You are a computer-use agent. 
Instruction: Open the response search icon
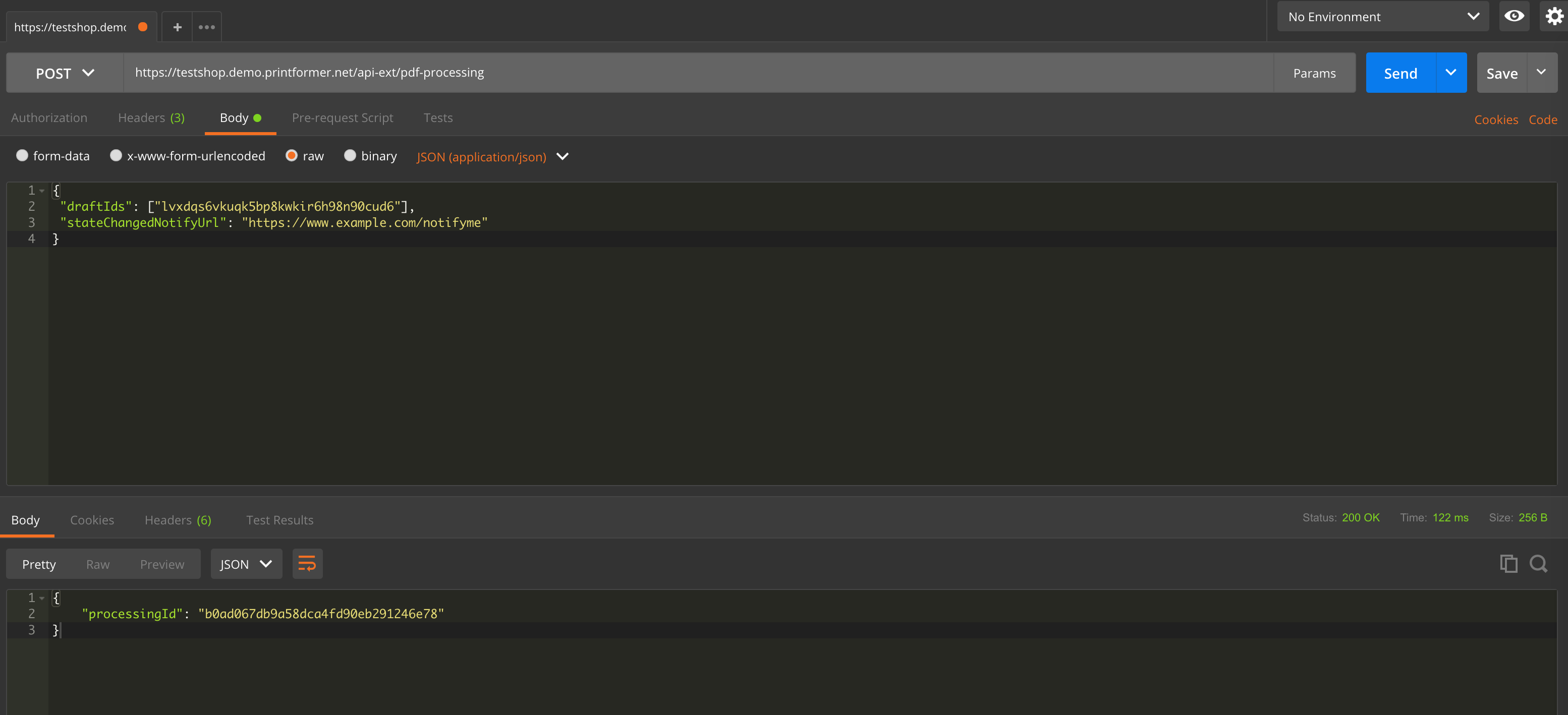pos(1538,564)
